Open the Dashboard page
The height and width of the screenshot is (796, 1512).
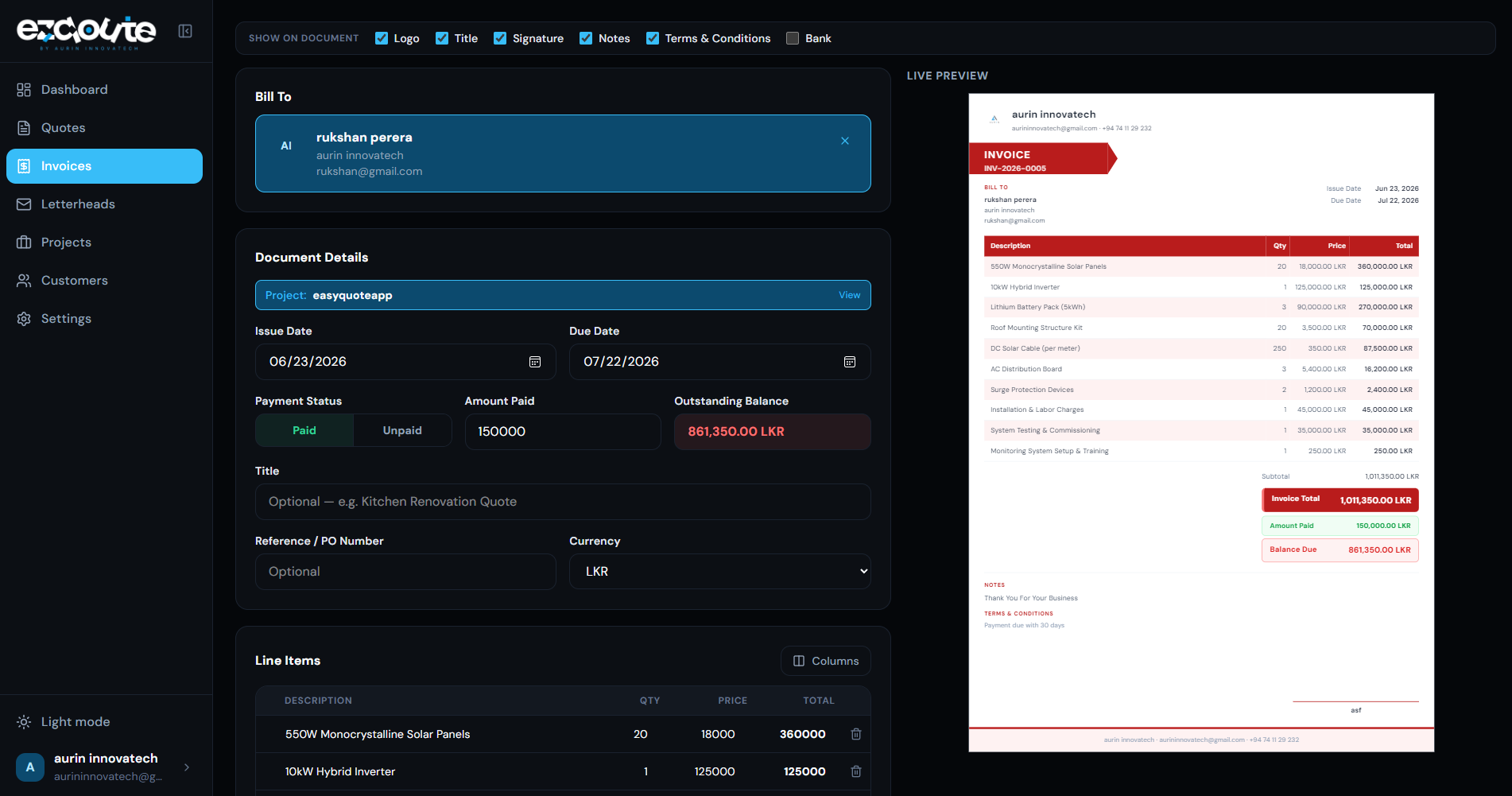(x=104, y=90)
